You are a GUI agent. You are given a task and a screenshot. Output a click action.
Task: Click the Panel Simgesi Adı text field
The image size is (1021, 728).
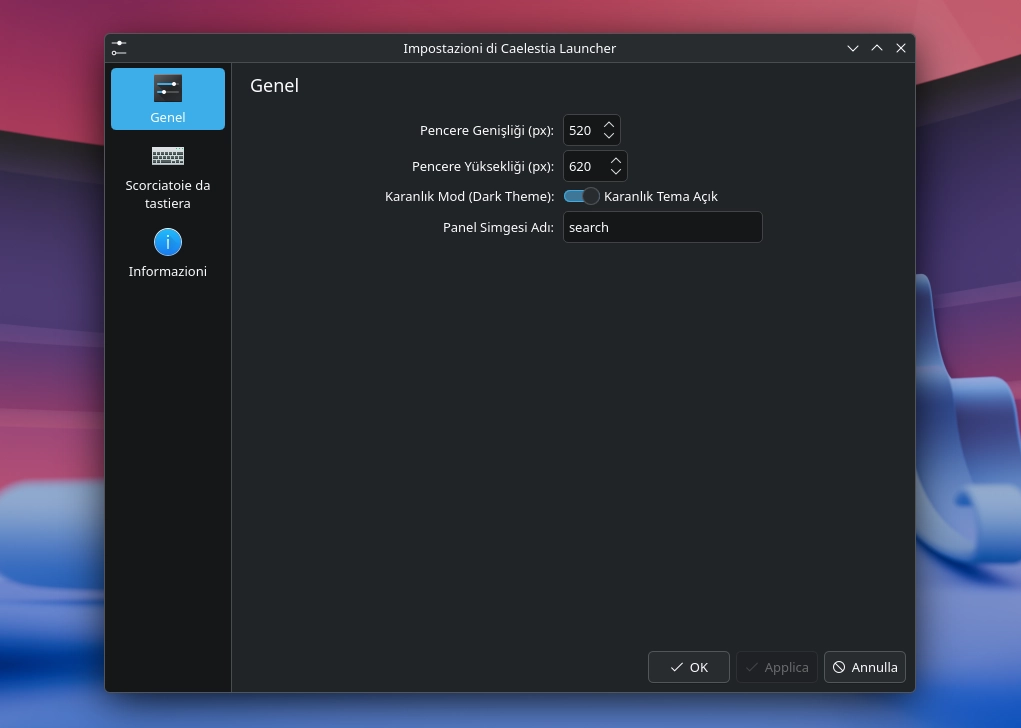[x=662, y=227]
